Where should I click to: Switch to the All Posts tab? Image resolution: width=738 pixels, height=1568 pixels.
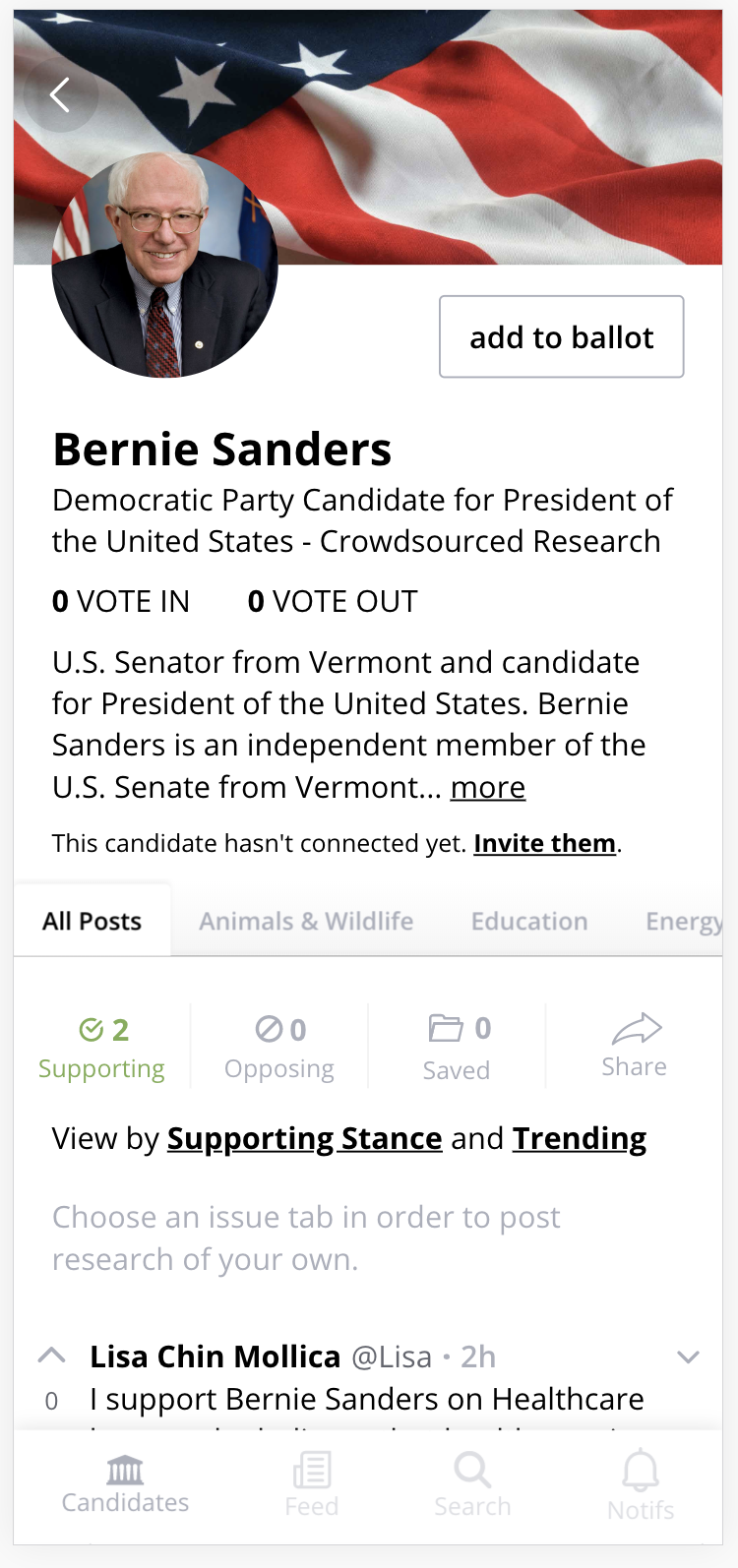(x=91, y=920)
